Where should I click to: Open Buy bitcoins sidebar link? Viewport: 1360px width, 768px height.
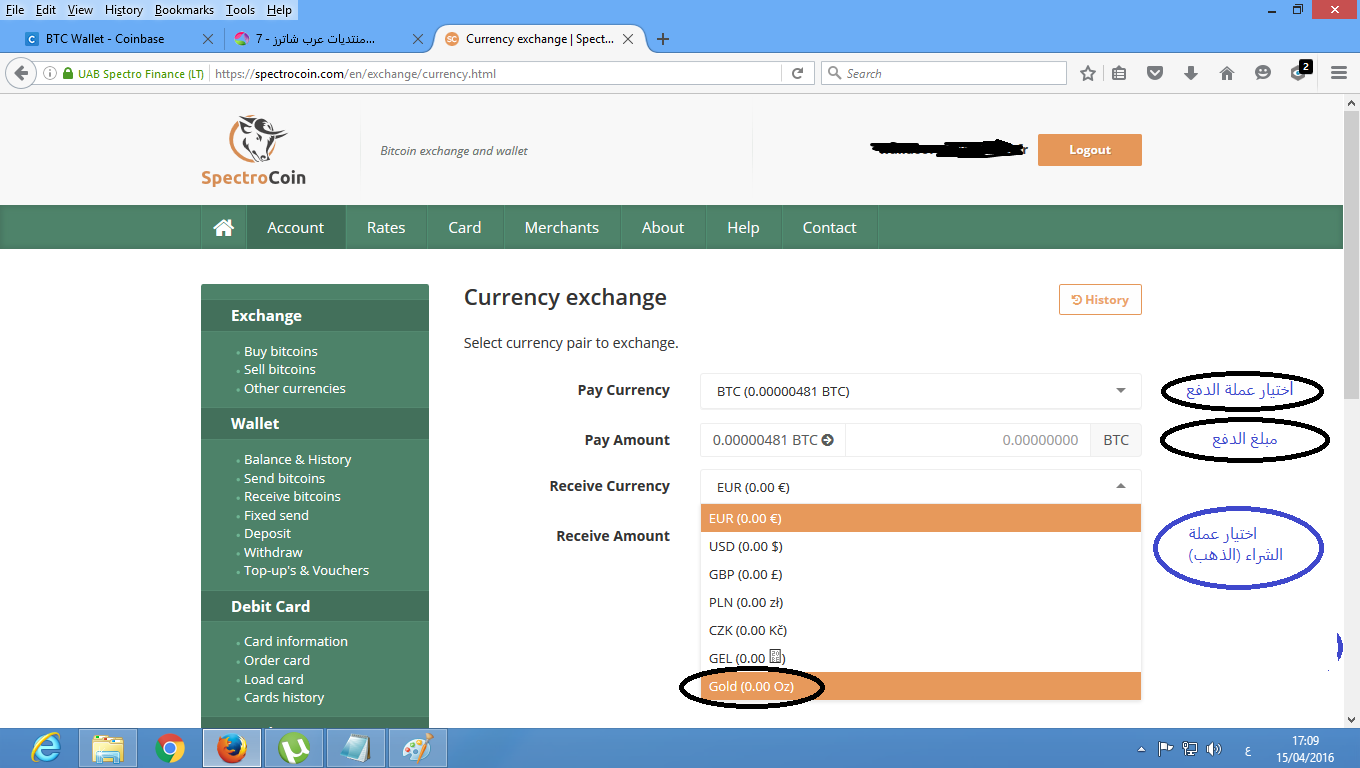(281, 352)
